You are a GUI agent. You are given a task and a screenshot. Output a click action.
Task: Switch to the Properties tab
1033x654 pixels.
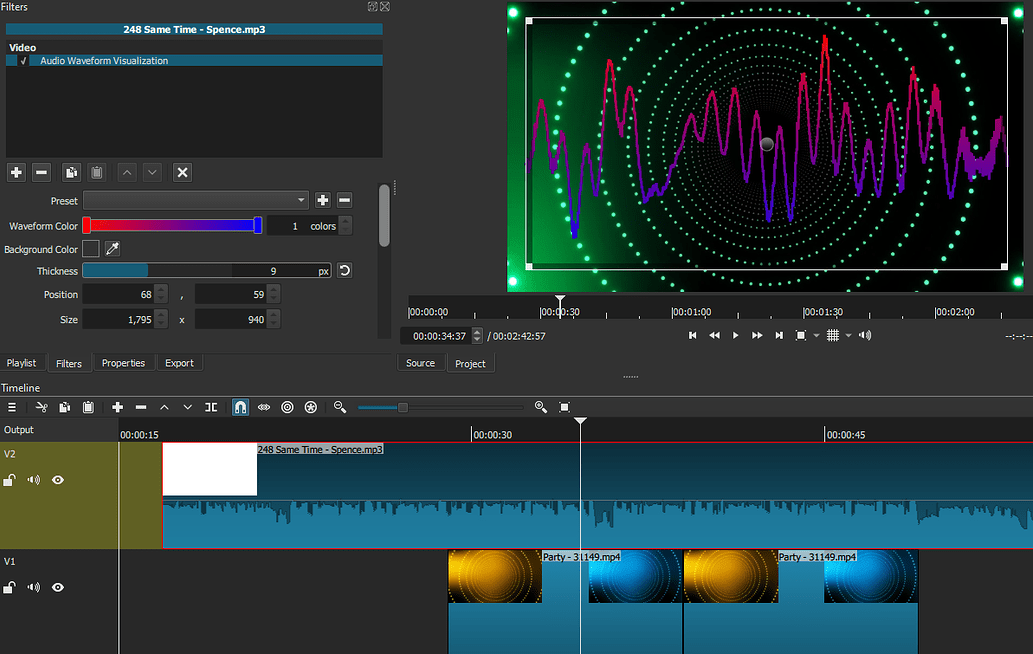[x=124, y=362]
